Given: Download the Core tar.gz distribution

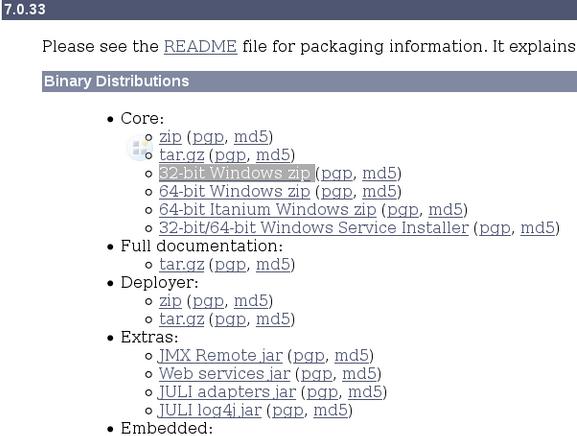Looking at the screenshot, I should click(x=181, y=155).
